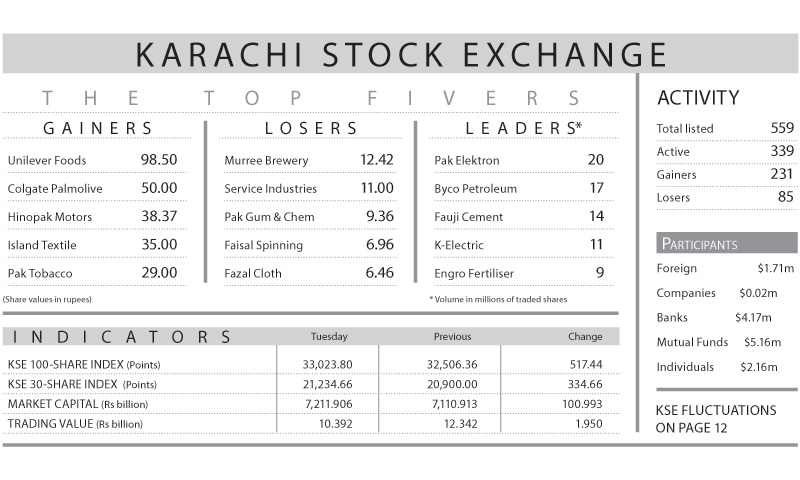Select the Losers column heading
This screenshot has height=480, width=800.
pyautogui.click(x=311, y=128)
